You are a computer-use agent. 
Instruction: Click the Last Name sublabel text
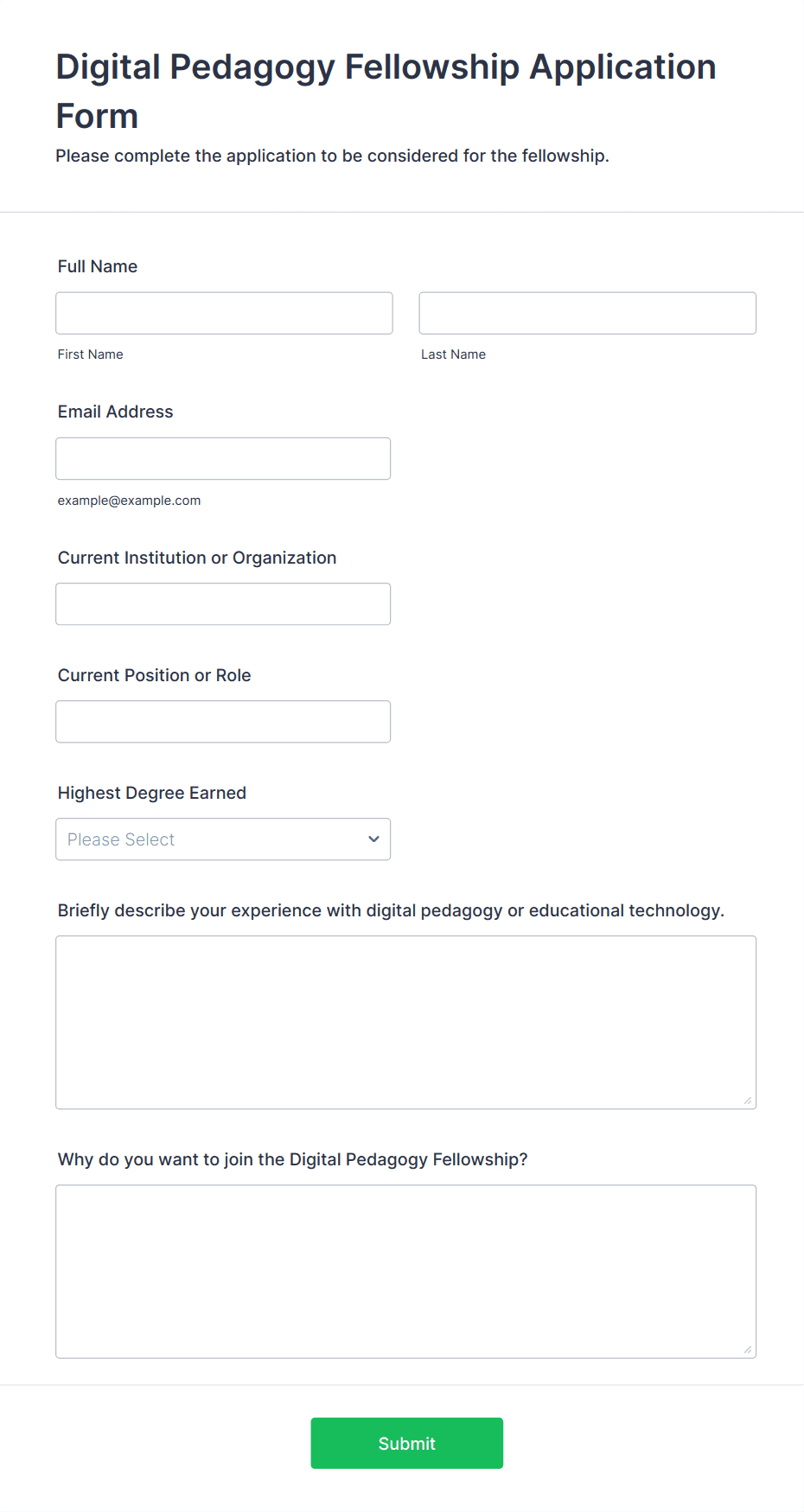coord(453,354)
